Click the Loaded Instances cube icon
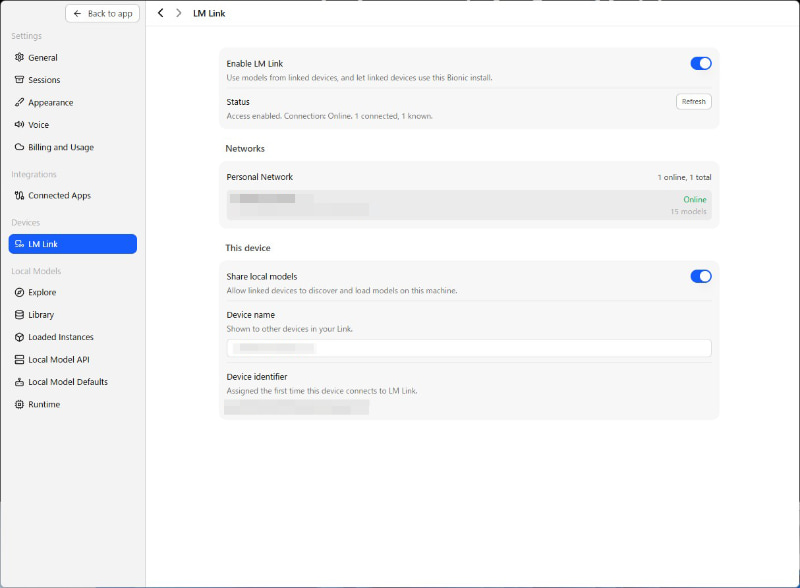 (19, 337)
